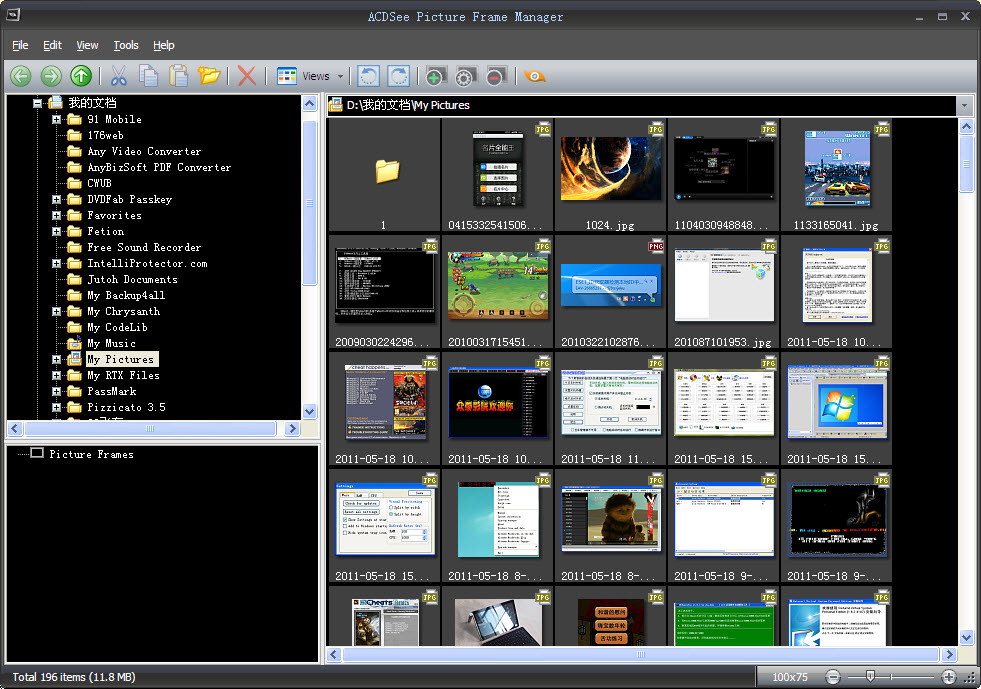This screenshot has width=981, height=689.
Task: Click the thumbnail size slider
Action: click(x=870, y=677)
